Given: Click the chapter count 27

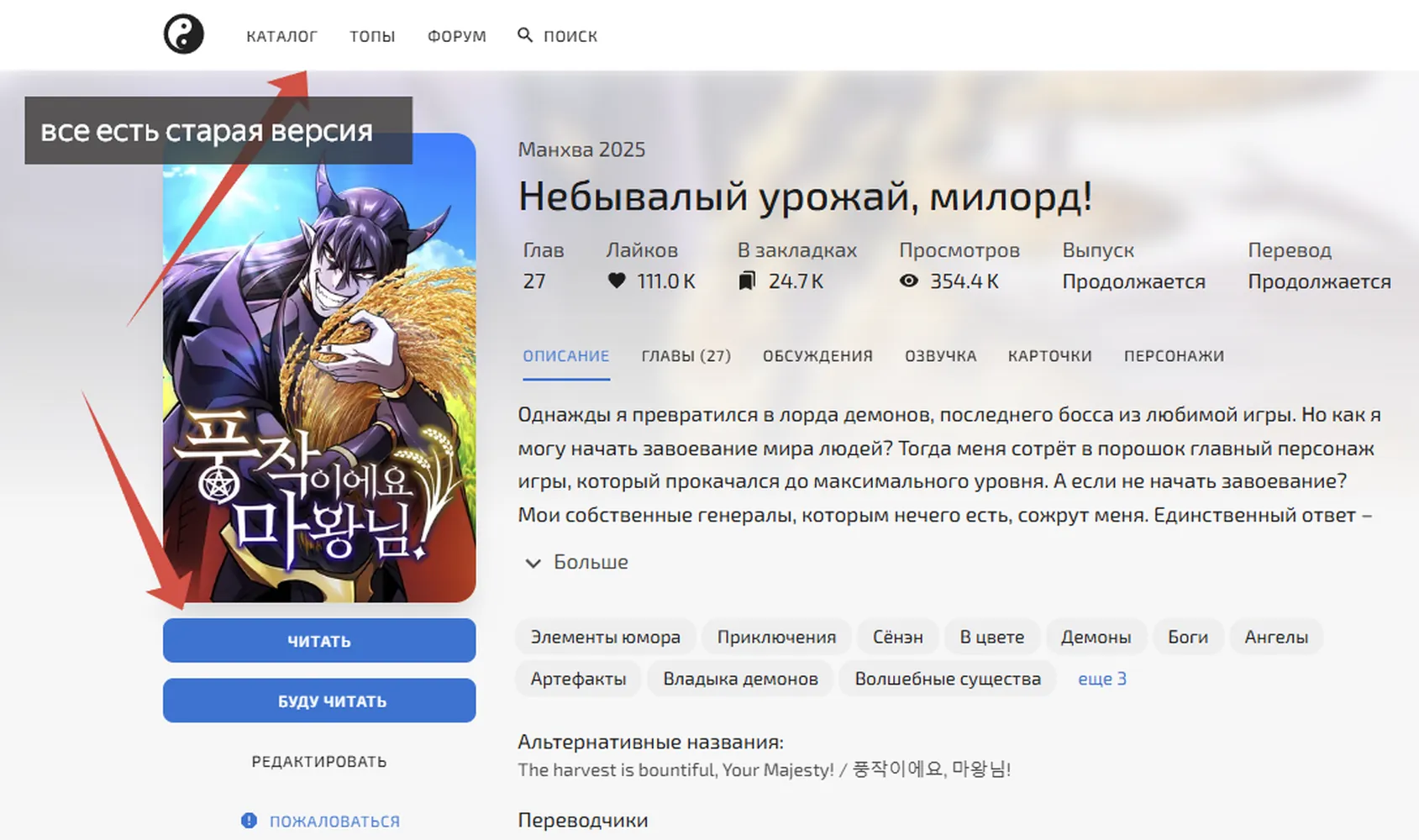Looking at the screenshot, I should [534, 281].
